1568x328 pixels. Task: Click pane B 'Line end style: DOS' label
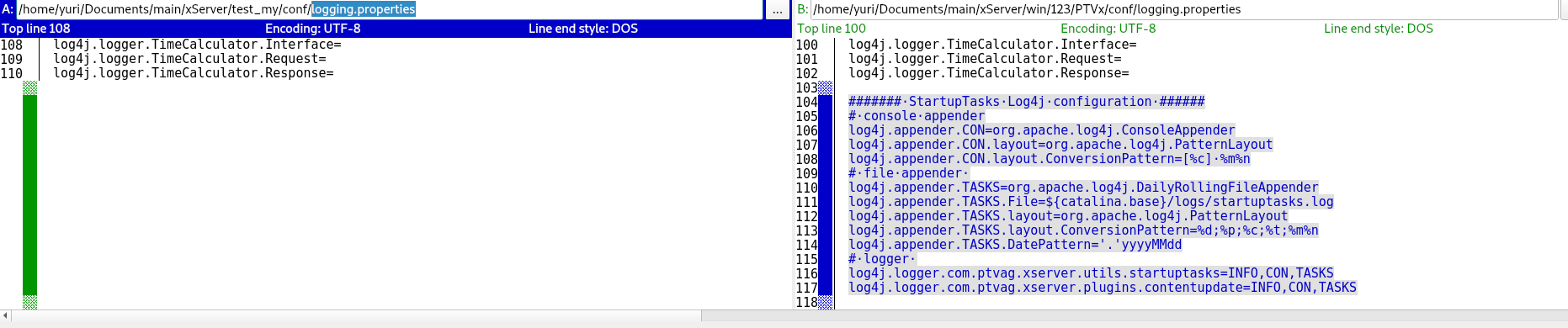click(x=1379, y=29)
